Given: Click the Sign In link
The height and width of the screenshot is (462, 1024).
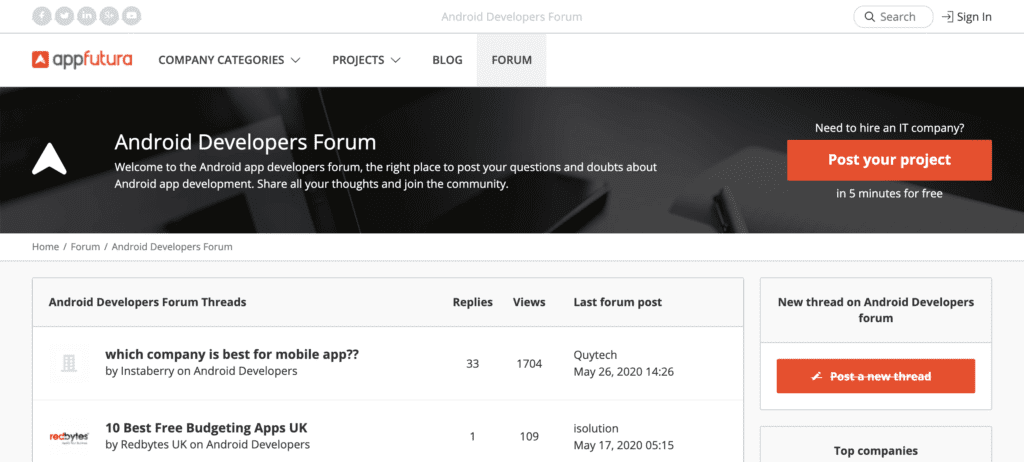Looking at the screenshot, I should click(967, 17).
